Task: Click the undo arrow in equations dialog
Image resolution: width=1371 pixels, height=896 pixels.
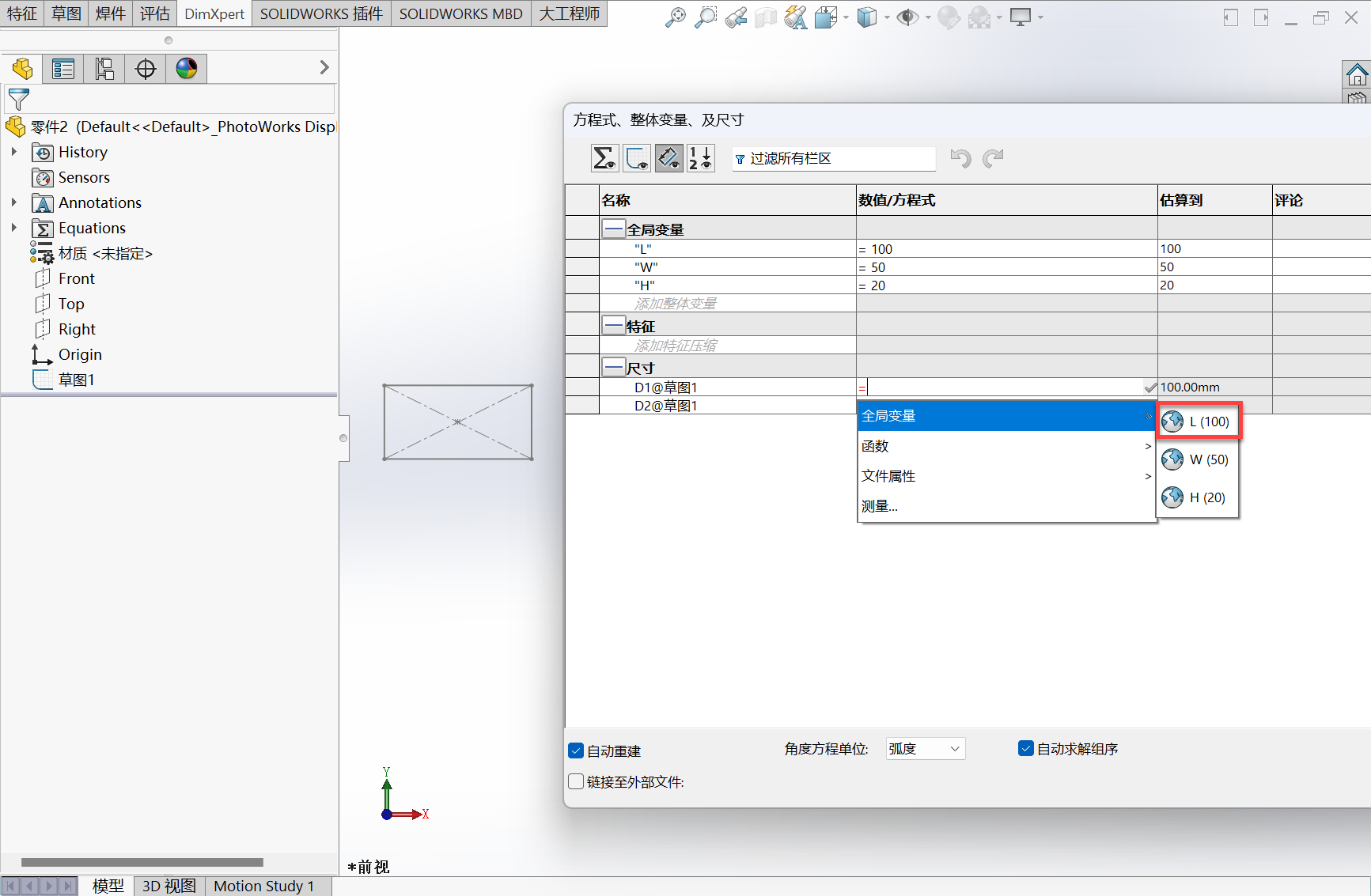Action: tap(960, 158)
